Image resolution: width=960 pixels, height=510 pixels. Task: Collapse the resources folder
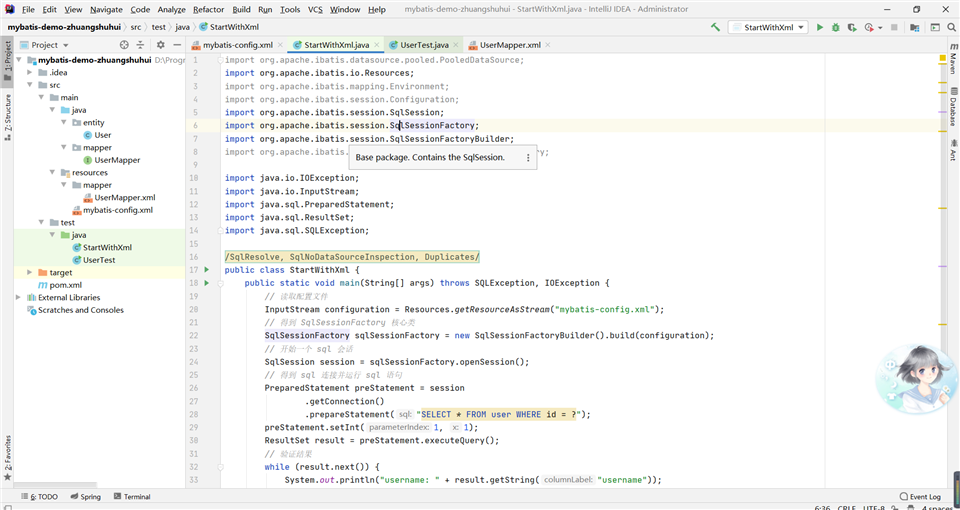click(53, 173)
